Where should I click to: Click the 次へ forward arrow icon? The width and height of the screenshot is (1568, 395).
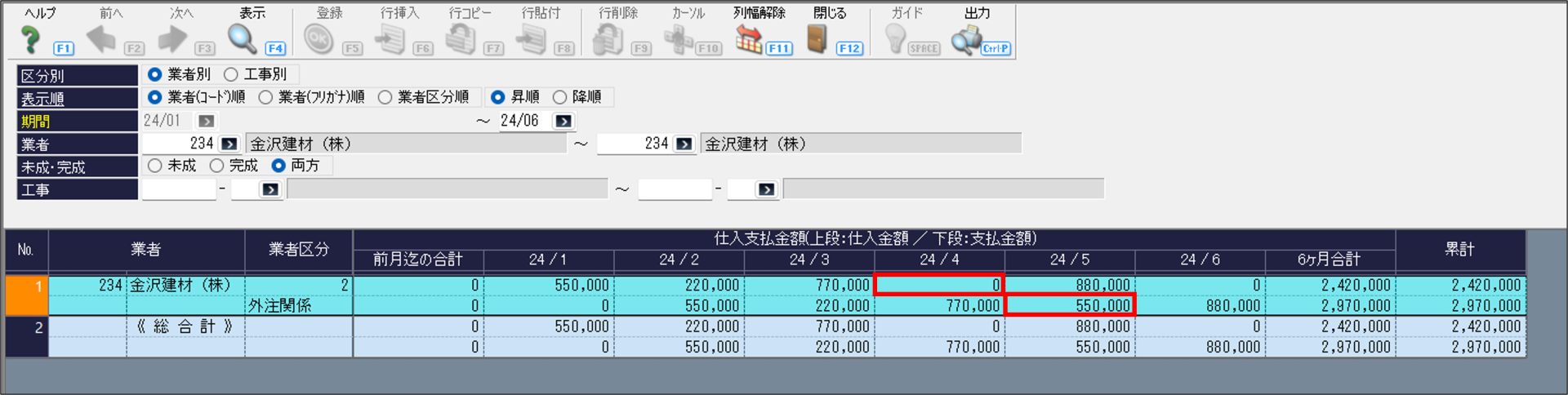click(x=172, y=38)
